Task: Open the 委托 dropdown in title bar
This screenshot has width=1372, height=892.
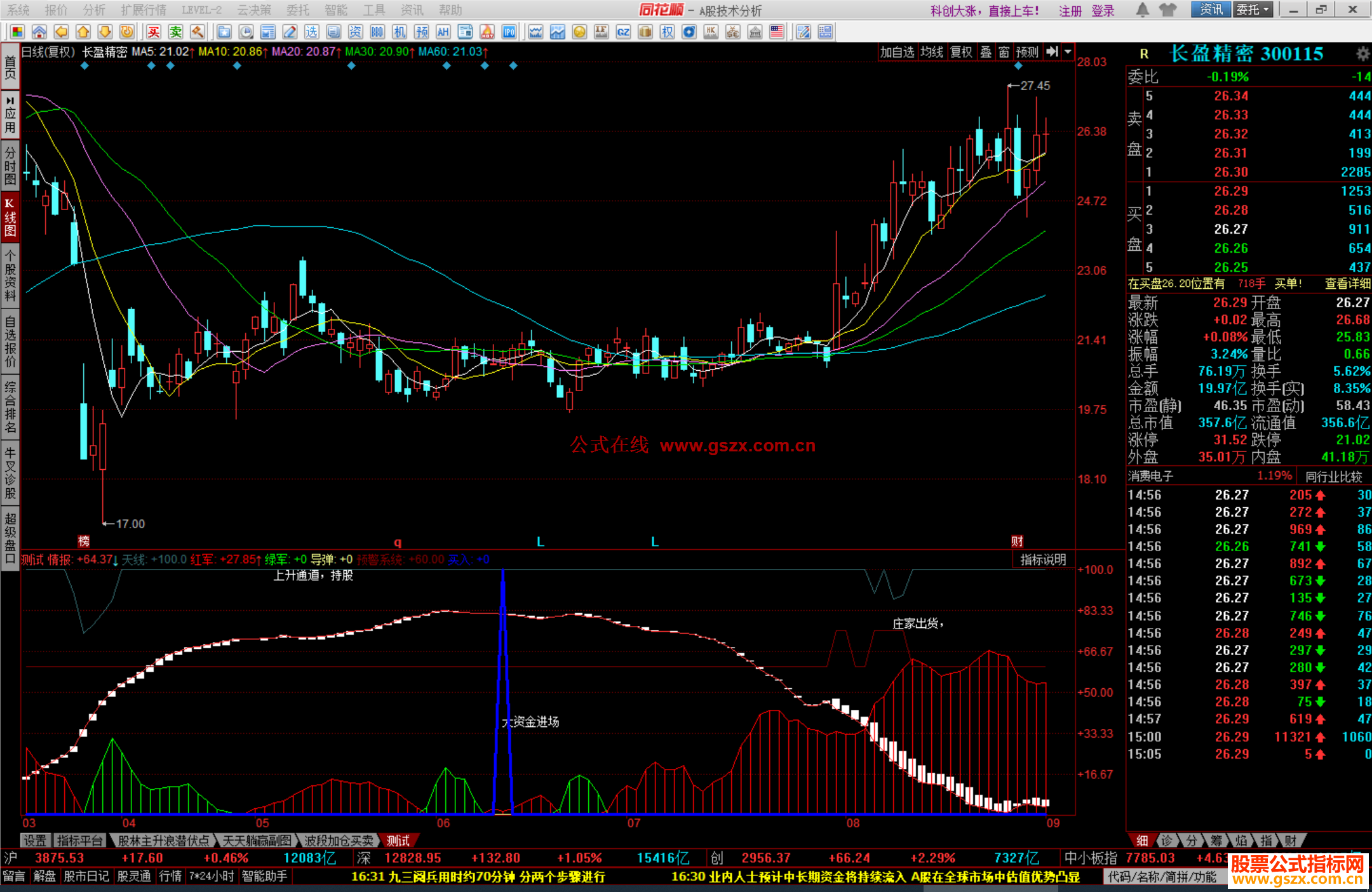Action: point(1253,10)
